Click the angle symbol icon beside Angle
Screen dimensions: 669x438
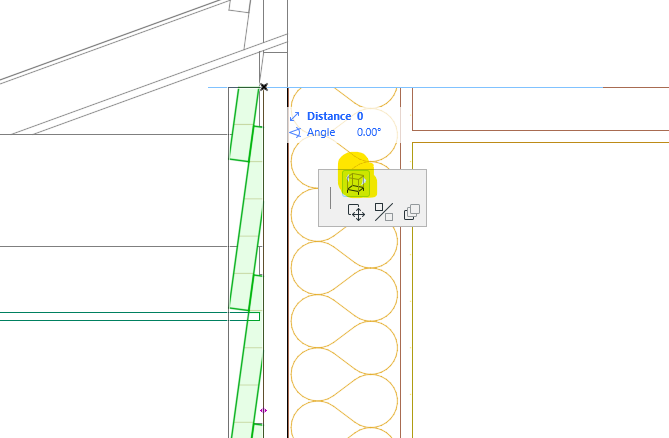point(295,133)
